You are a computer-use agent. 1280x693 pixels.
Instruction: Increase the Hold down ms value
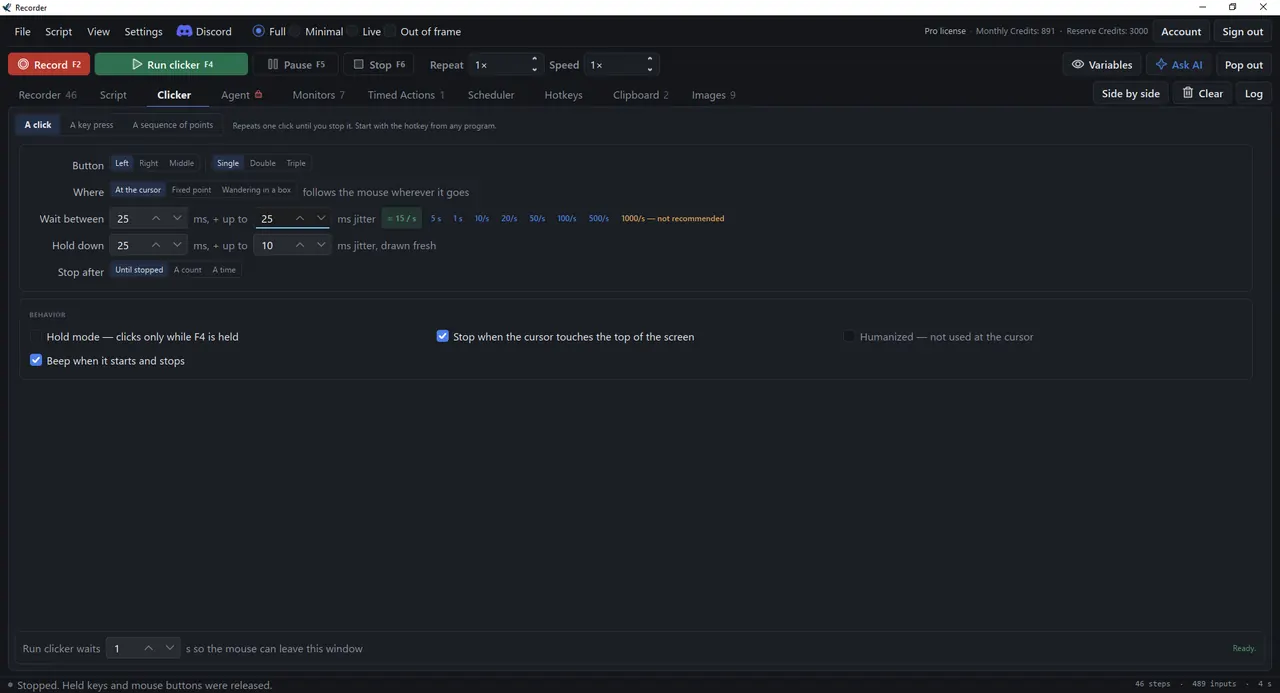click(x=156, y=245)
